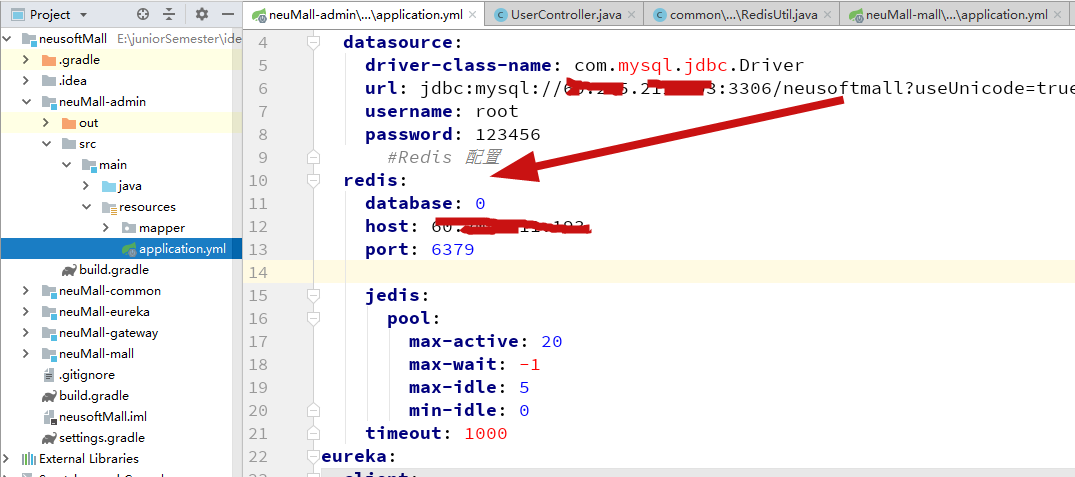
Task: Click the max-wait value -1
Action: coord(529,365)
